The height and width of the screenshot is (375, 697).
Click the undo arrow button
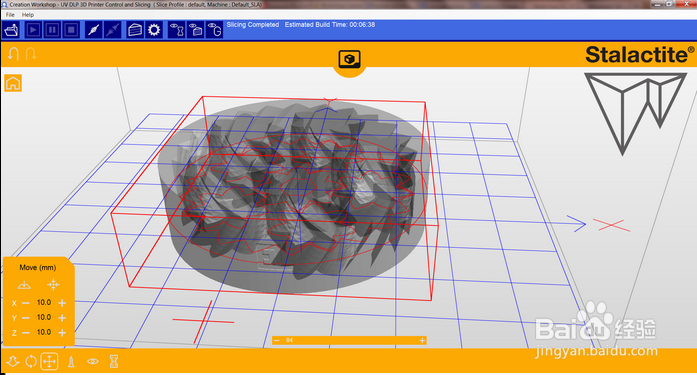tap(13, 54)
